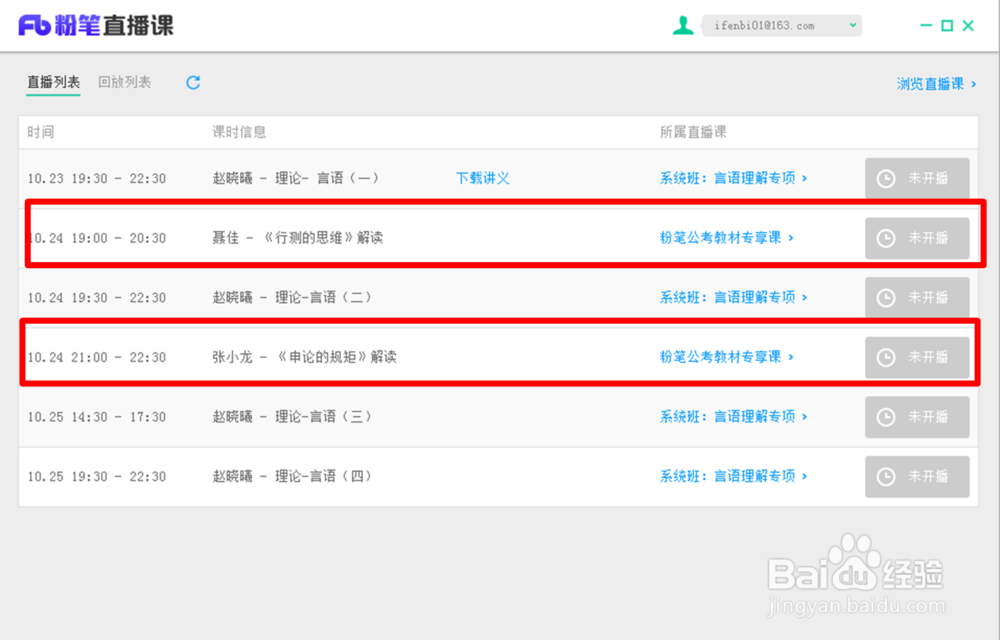Open 系统班：言语理解专项 from the first row

click(728, 178)
